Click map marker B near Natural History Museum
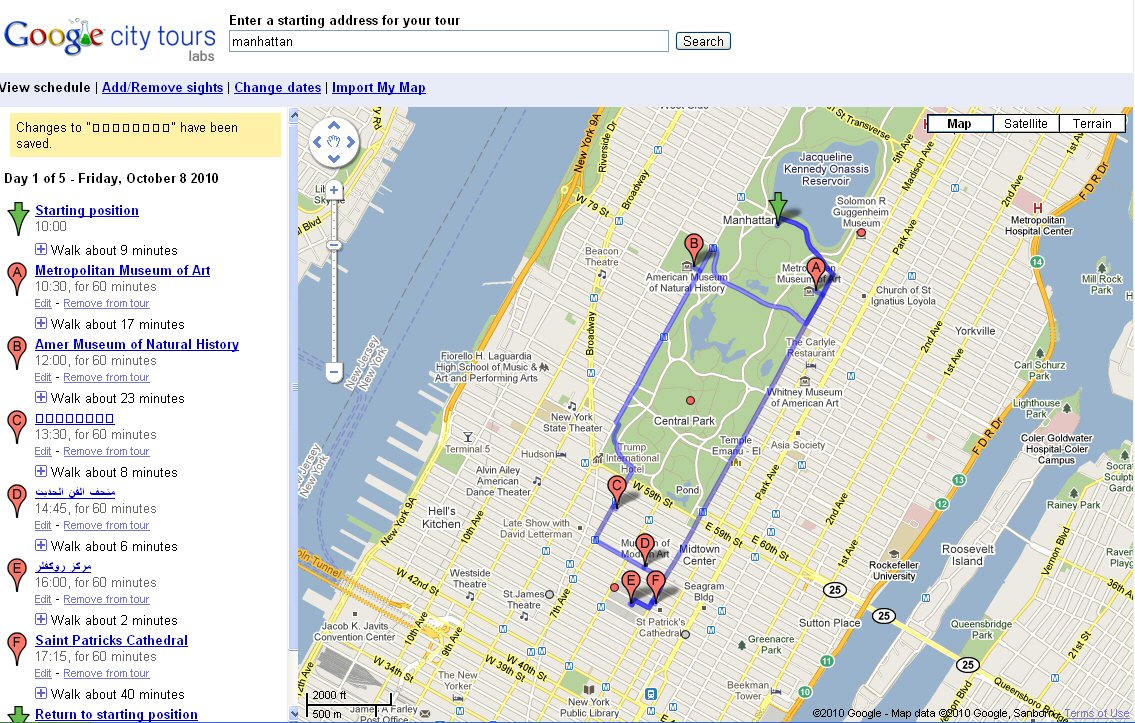The width and height of the screenshot is (1135, 723). [x=692, y=245]
